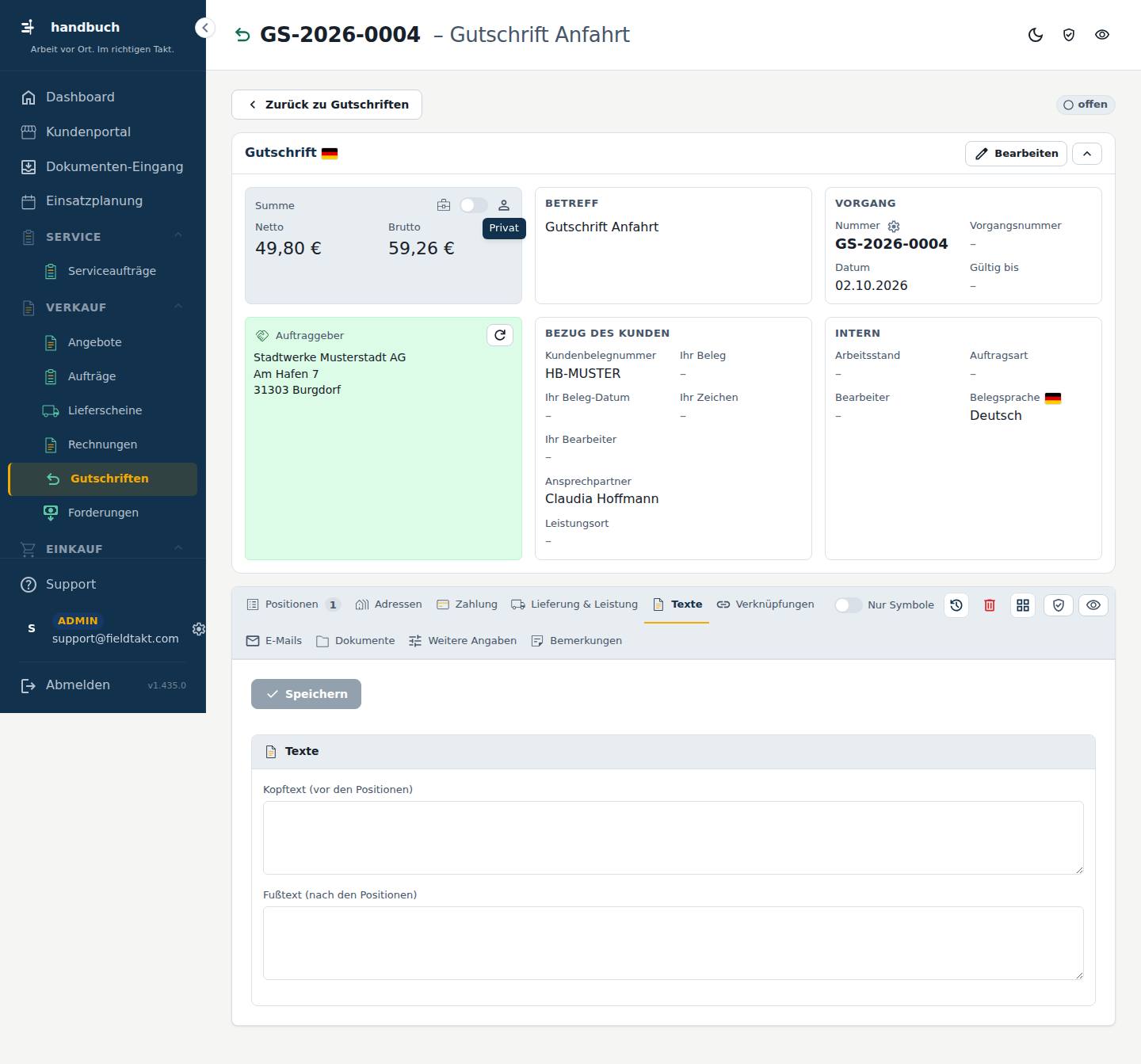Collapse the EINKAUF section in the sidebar

103,549
